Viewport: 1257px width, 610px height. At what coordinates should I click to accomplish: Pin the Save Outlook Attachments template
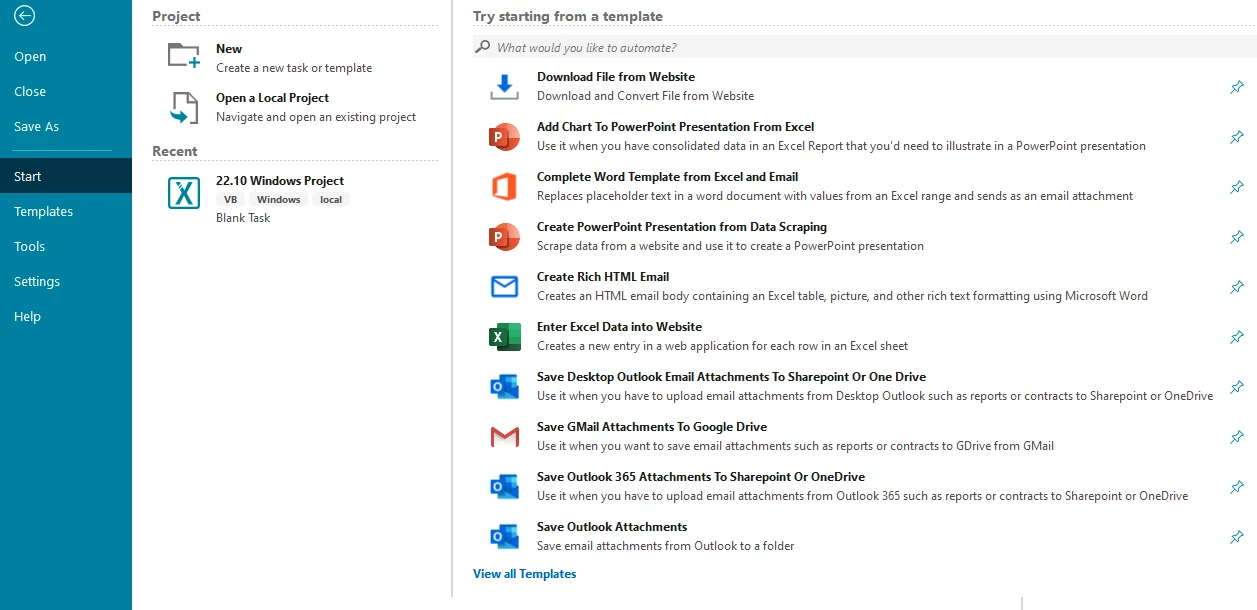tap(1237, 537)
